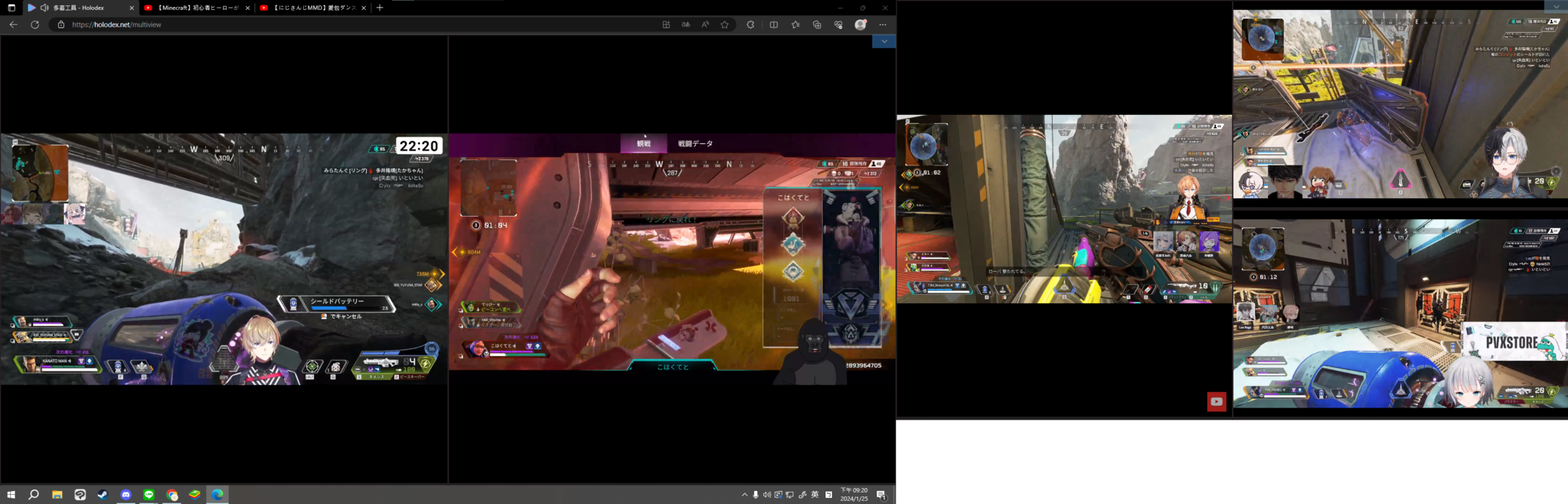Open the browser essentials heart icon
This screenshot has height=504, width=1568.
[x=838, y=25]
